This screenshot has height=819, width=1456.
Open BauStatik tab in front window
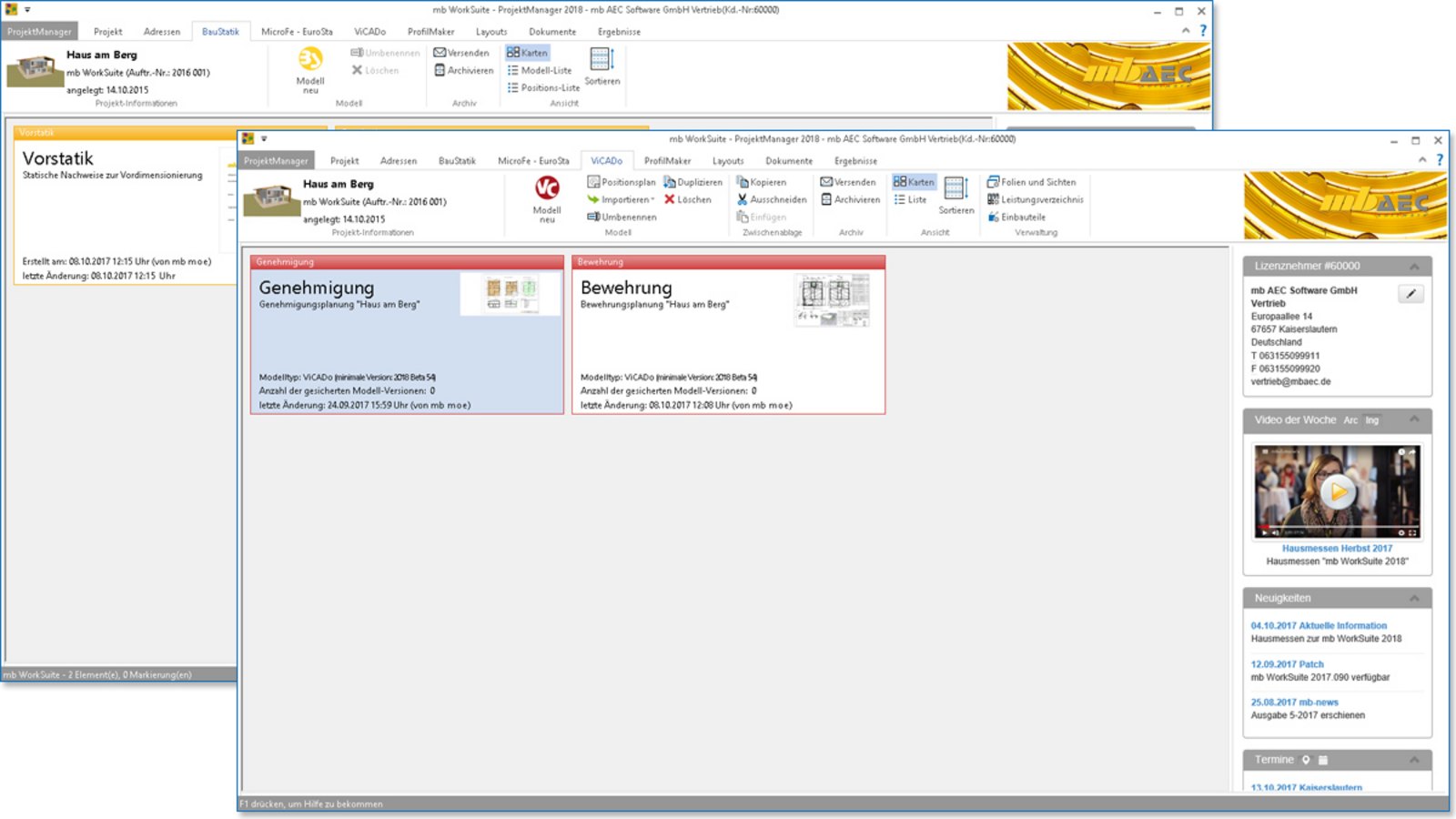[x=457, y=160]
